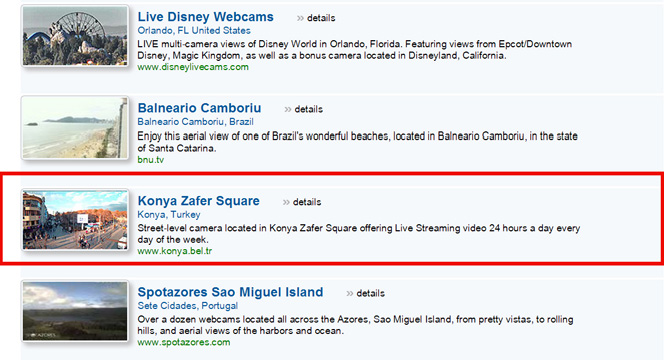Select the Balneario Camboriu, Brazil location link
Image resolution: width=664 pixels, height=360 pixels.
(x=196, y=122)
